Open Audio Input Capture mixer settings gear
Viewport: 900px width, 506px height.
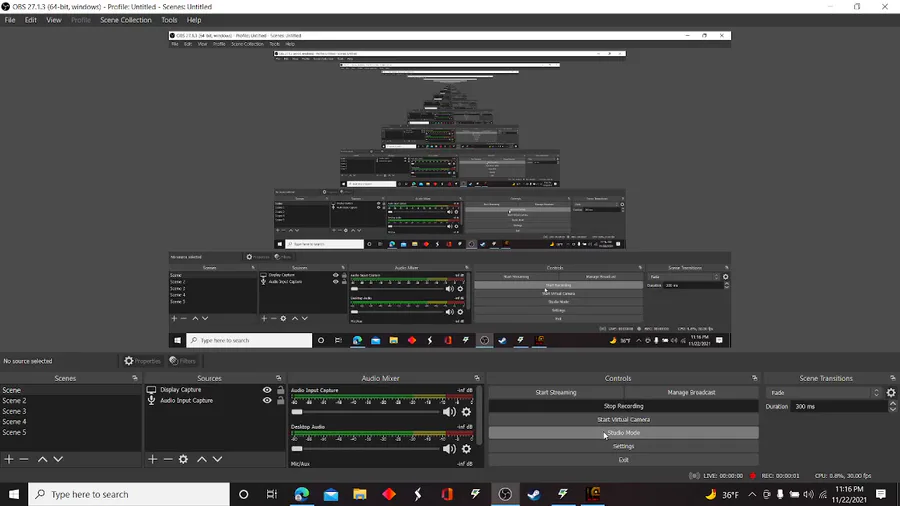(466, 412)
